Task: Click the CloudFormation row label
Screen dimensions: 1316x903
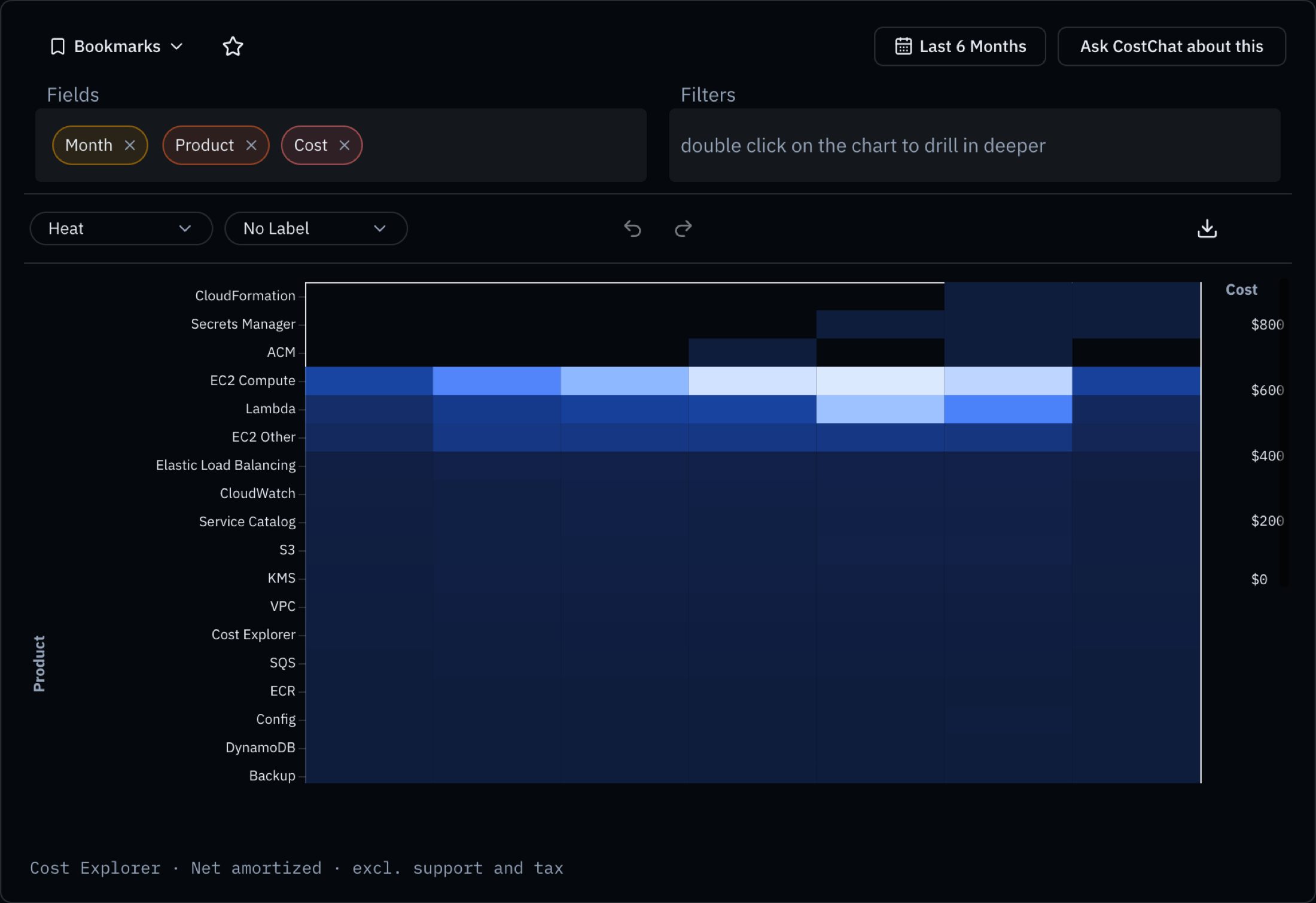Action: [245, 295]
